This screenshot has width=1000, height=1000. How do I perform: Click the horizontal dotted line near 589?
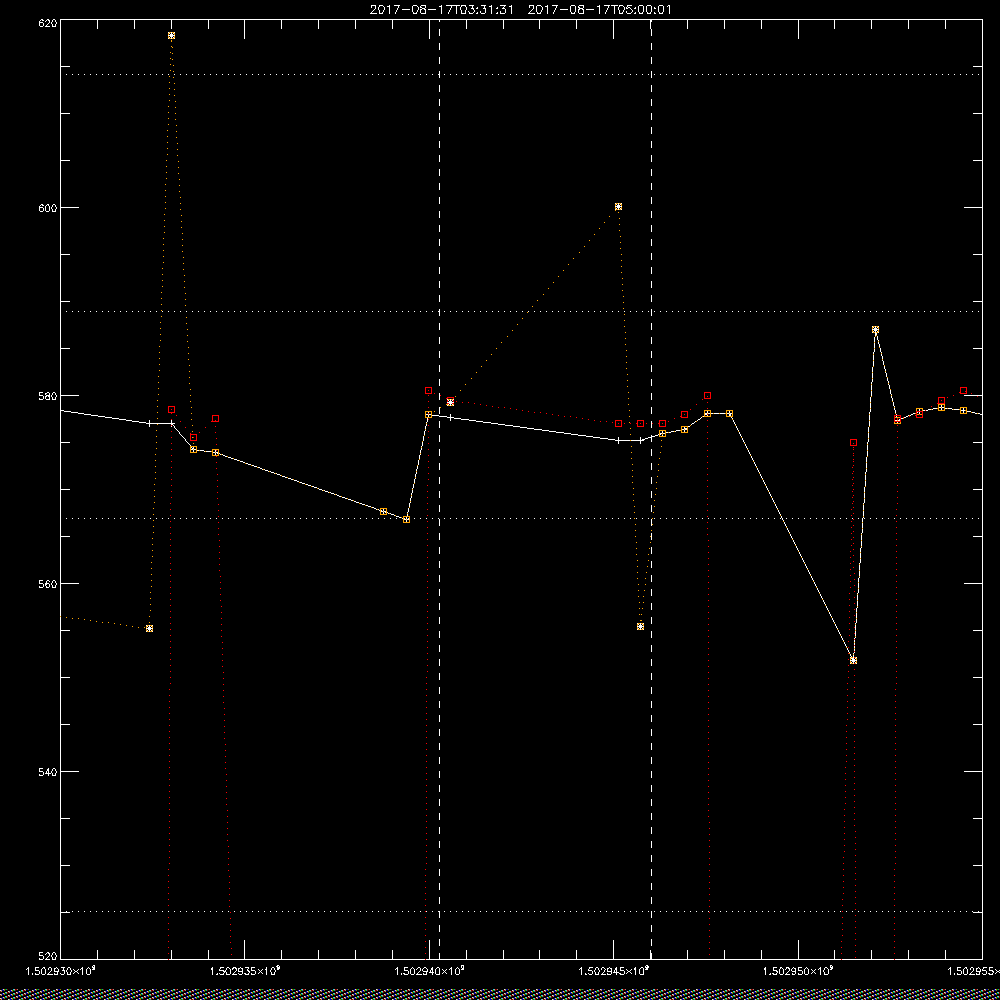[x=521, y=311]
